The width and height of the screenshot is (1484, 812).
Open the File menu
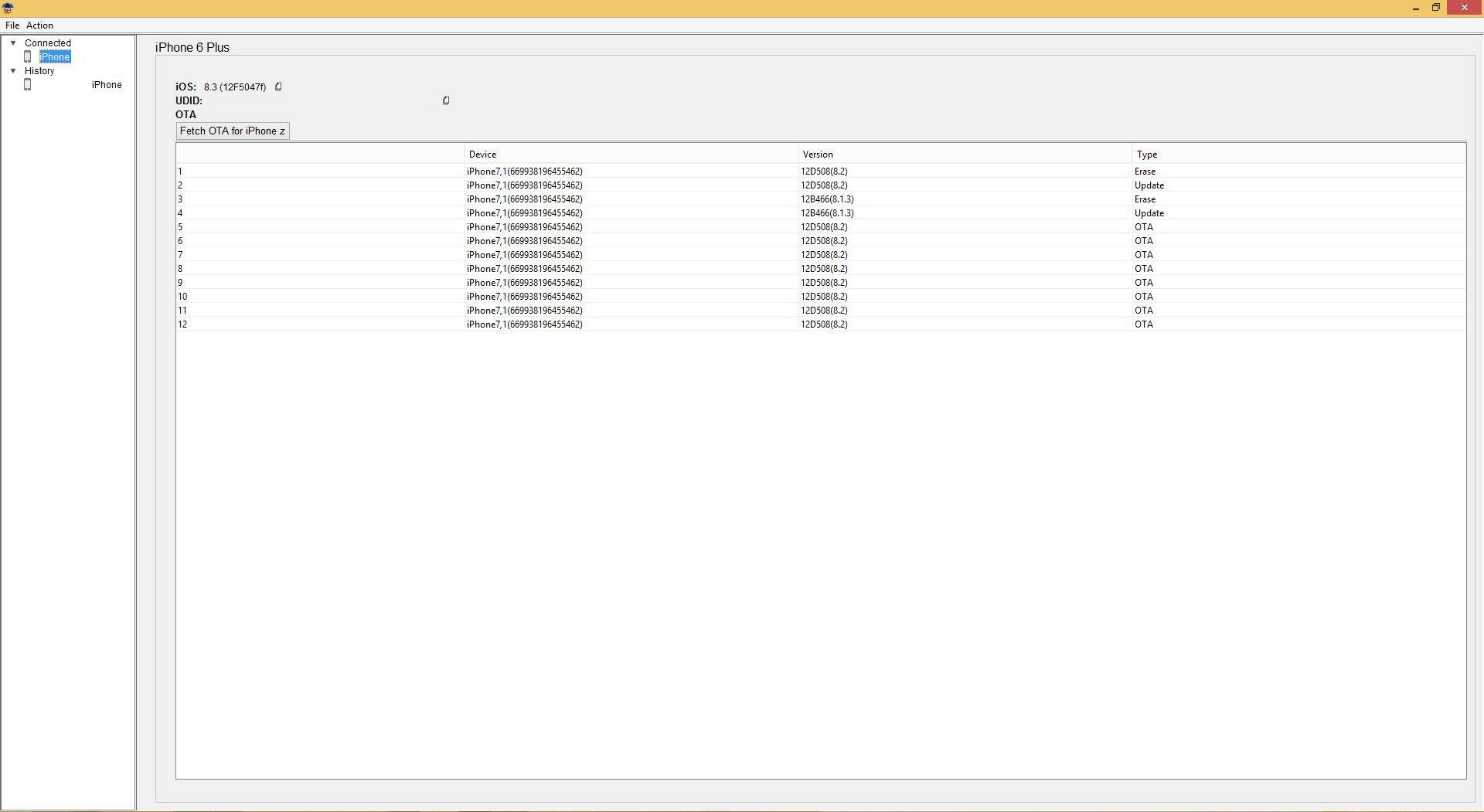point(12,25)
